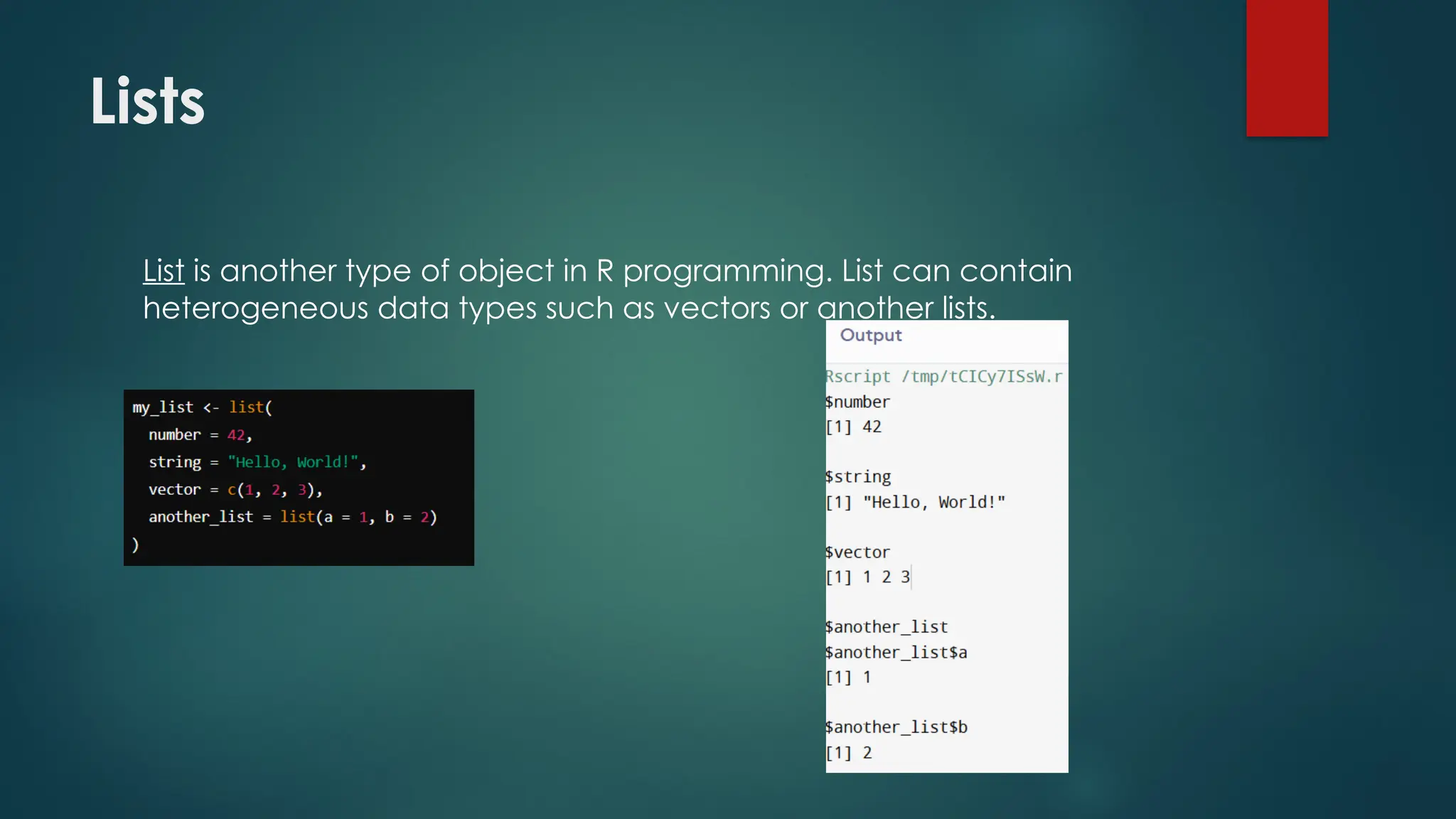Click the closing parenthesis code line

(136, 545)
